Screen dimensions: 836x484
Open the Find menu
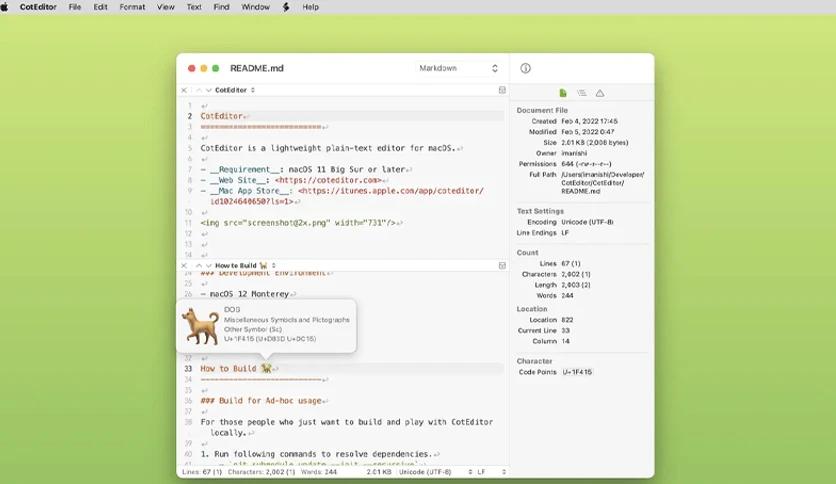tap(221, 7)
